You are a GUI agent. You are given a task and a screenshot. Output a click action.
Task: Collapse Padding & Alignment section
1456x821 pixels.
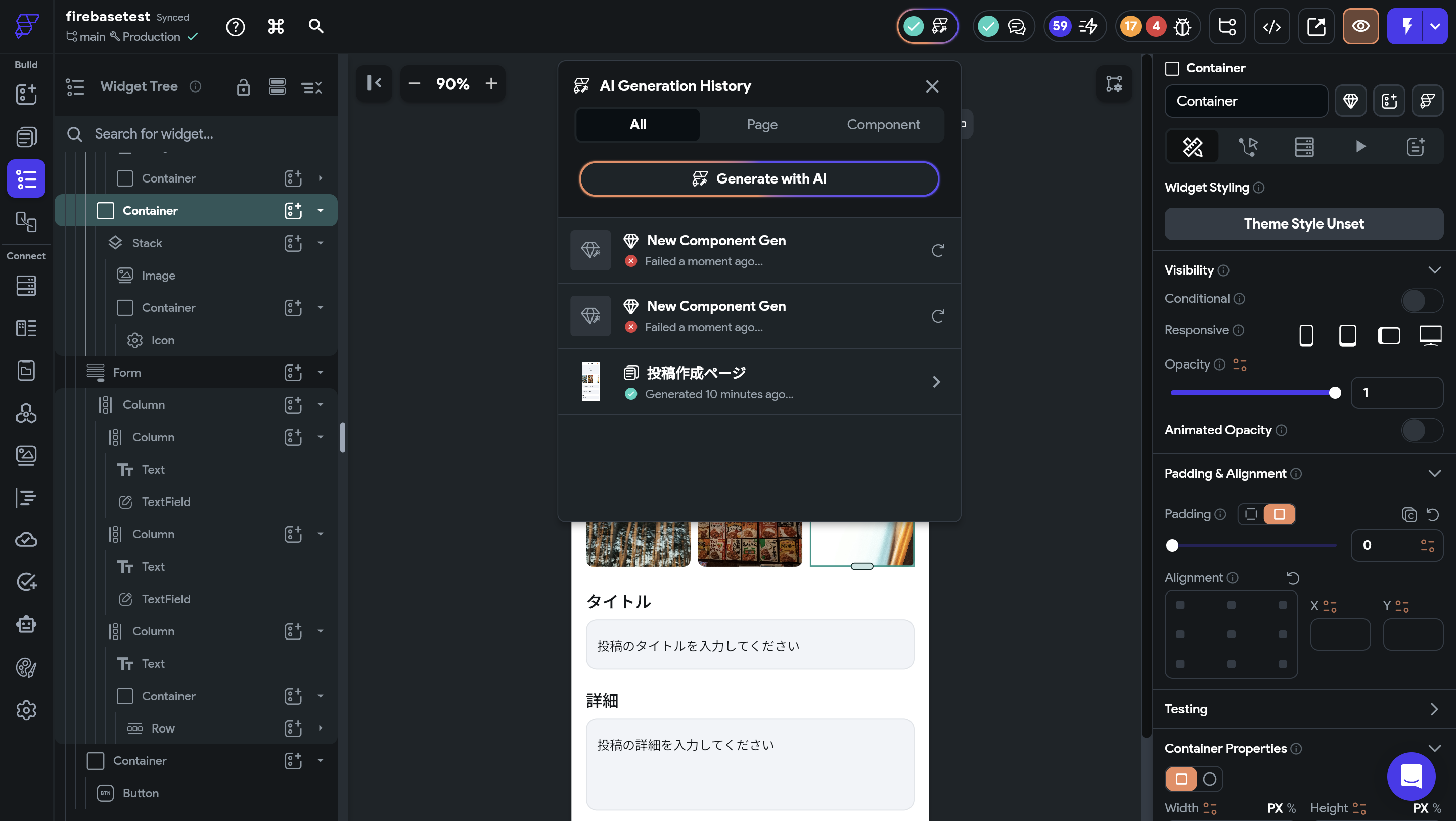(1434, 474)
